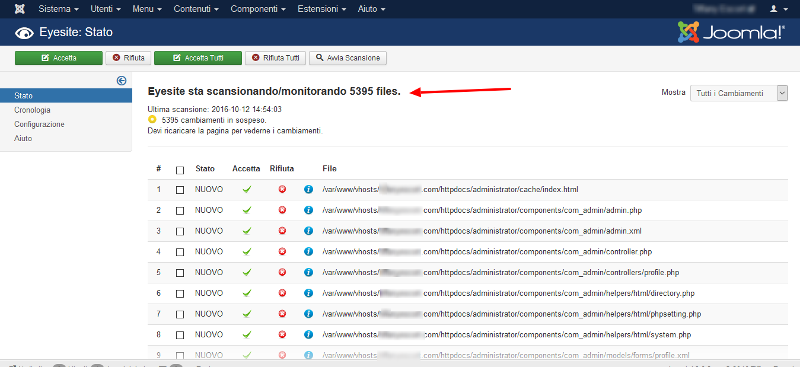The image size is (800, 367).
Task: Open the Aiuto menu in top bar
Action: [x=371, y=9]
